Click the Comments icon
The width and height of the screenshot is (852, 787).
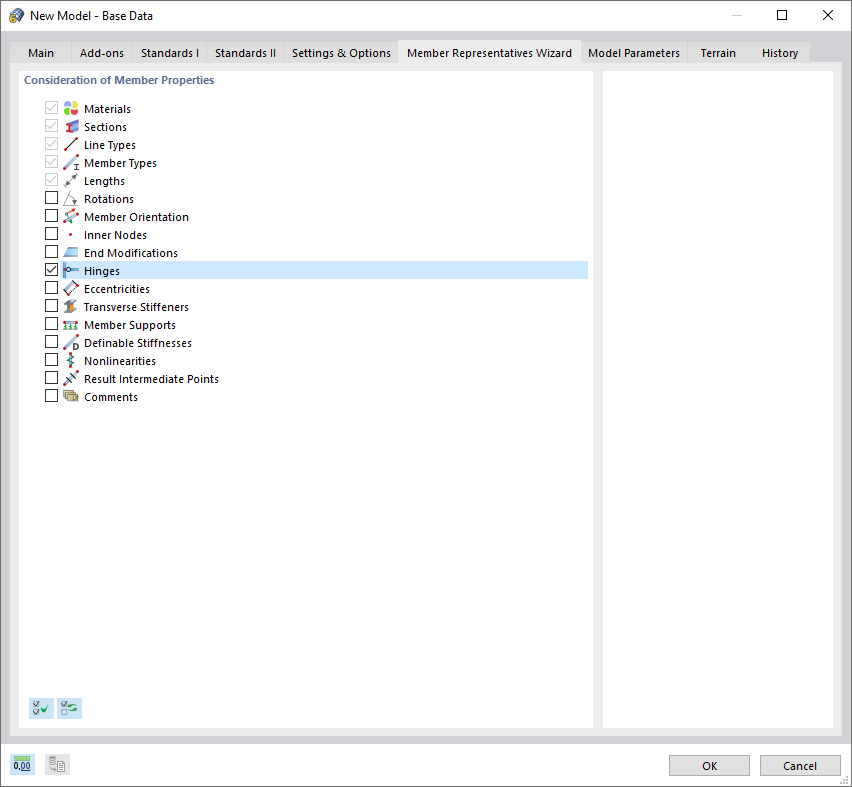[x=71, y=396]
